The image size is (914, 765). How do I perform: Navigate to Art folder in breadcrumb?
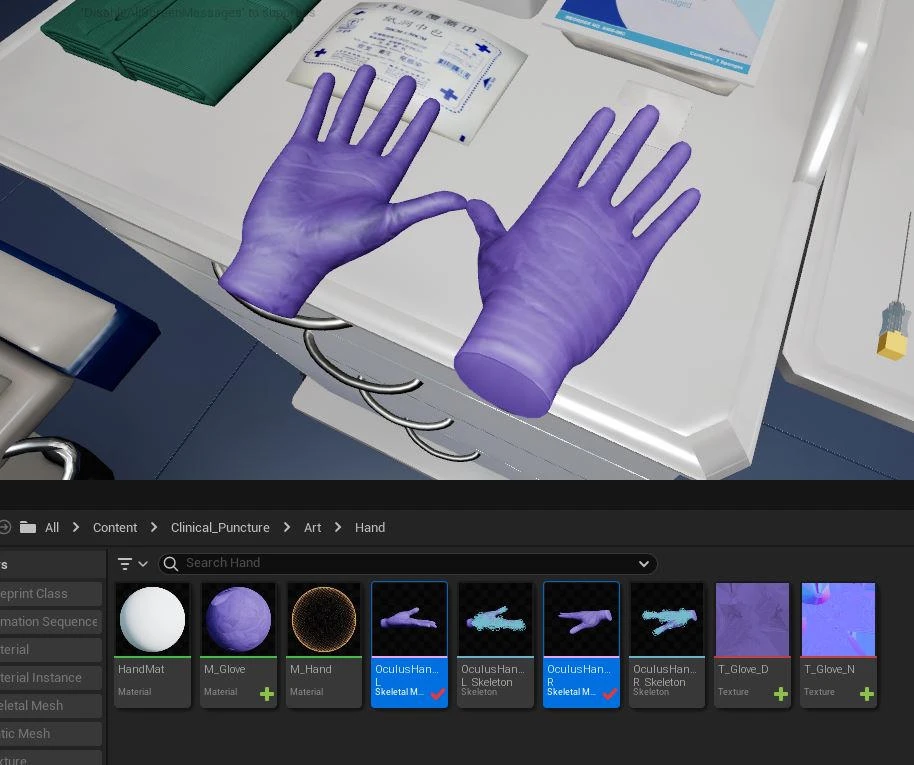[x=312, y=528]
